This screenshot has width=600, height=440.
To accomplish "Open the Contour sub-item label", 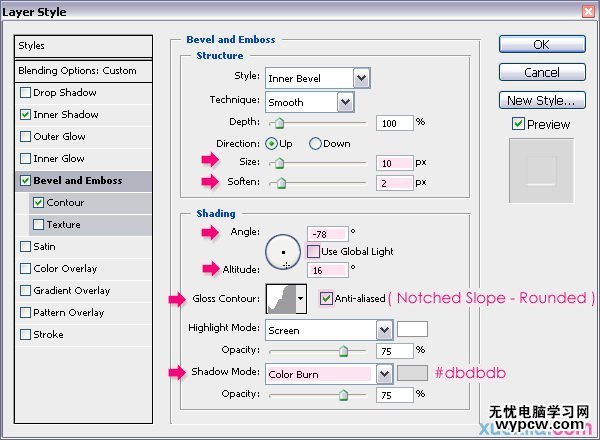I will [x=65, y=202].
